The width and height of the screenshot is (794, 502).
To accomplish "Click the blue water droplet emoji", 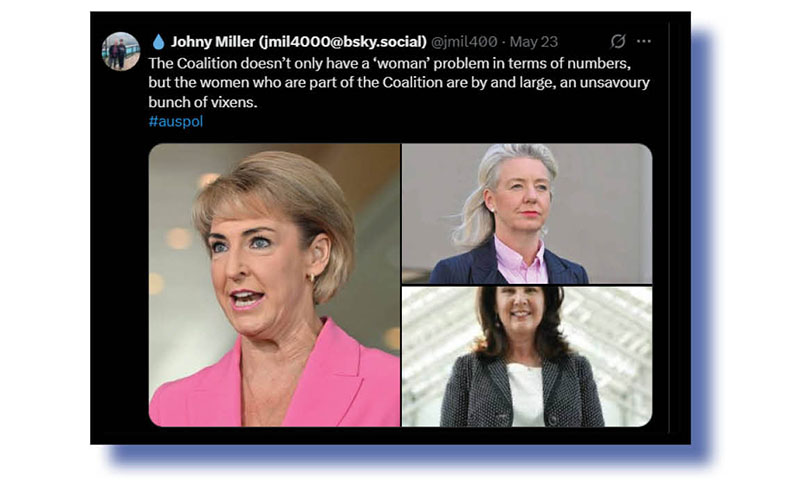I will coord(158,42).
